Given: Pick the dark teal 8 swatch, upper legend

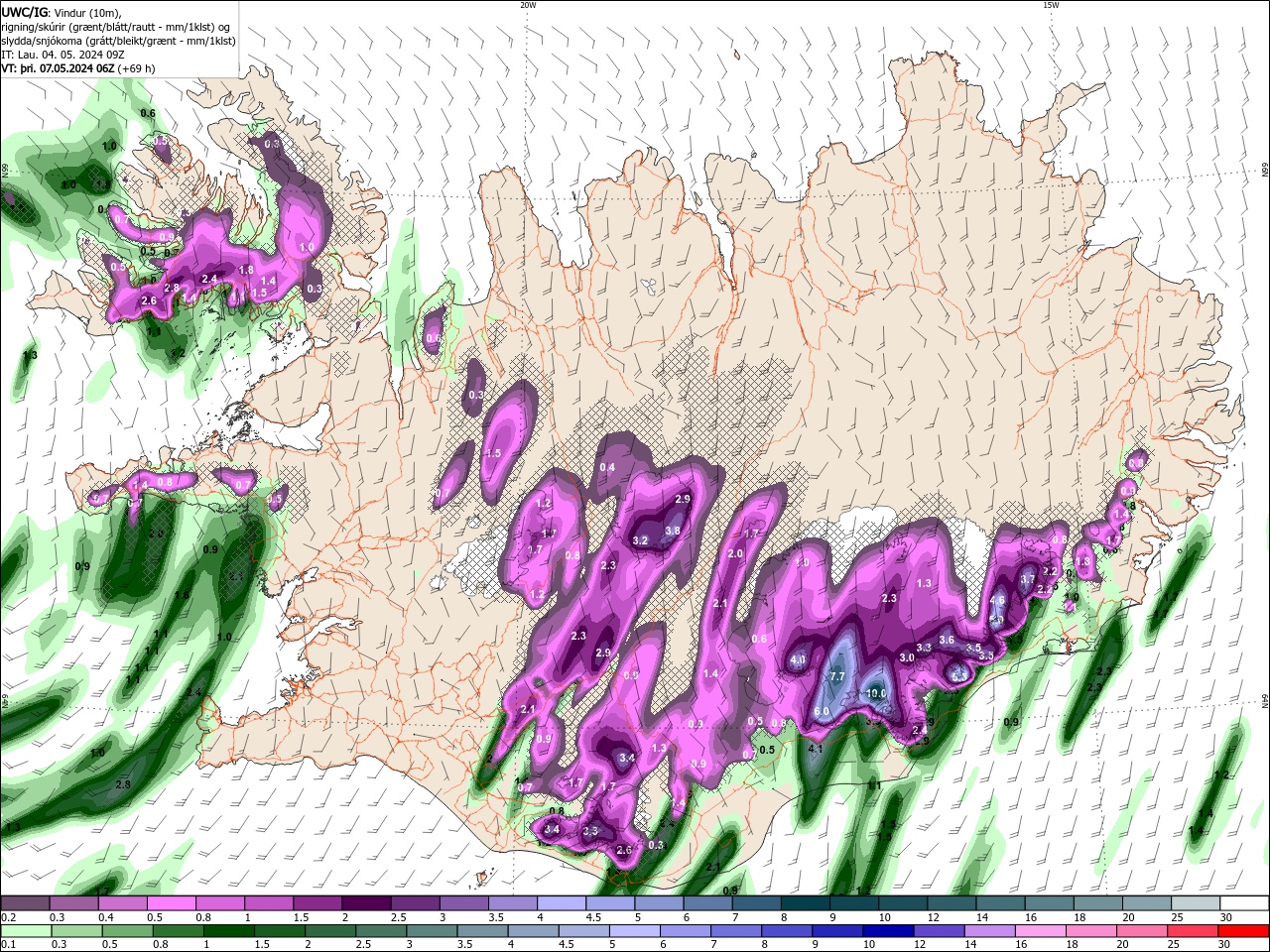Looking at the screenshot, I should 805,903.
